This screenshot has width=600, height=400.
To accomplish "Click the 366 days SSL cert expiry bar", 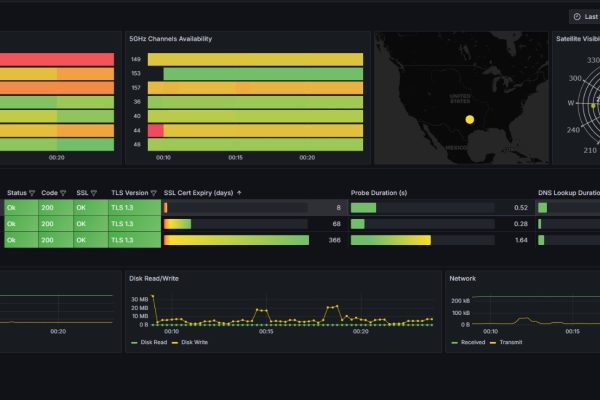I will tap(236, 240).
